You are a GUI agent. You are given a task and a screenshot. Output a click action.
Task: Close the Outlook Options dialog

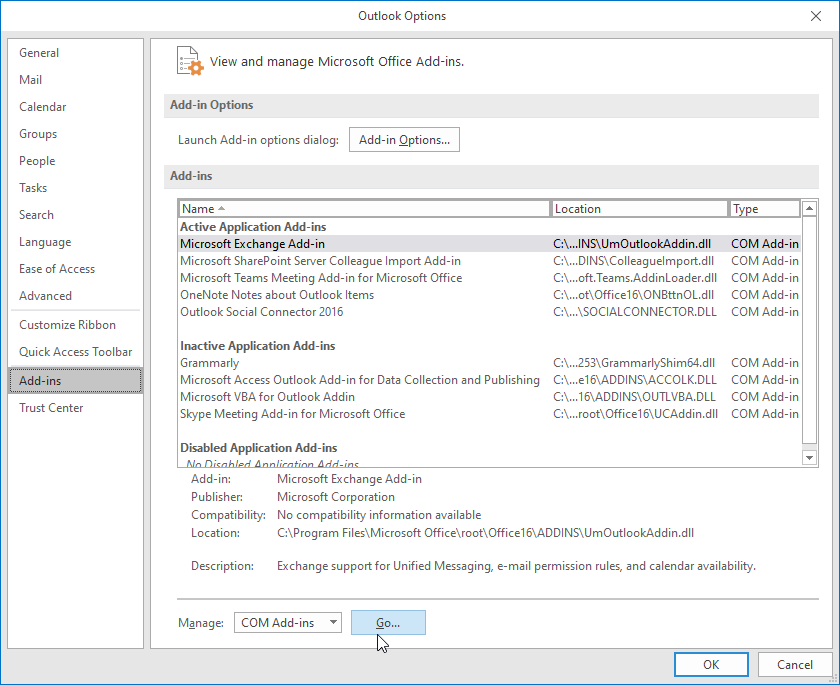(815, 16)
